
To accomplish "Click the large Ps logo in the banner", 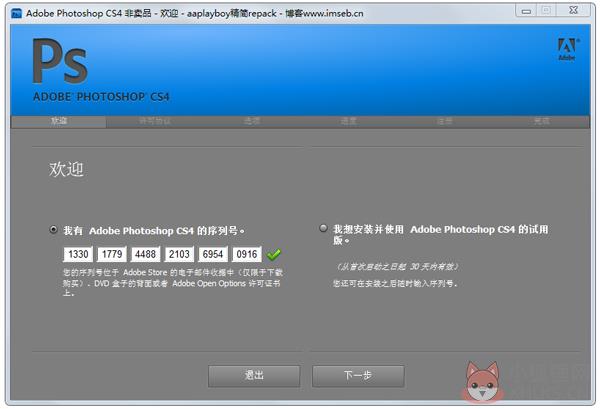I will click(60, 61).
